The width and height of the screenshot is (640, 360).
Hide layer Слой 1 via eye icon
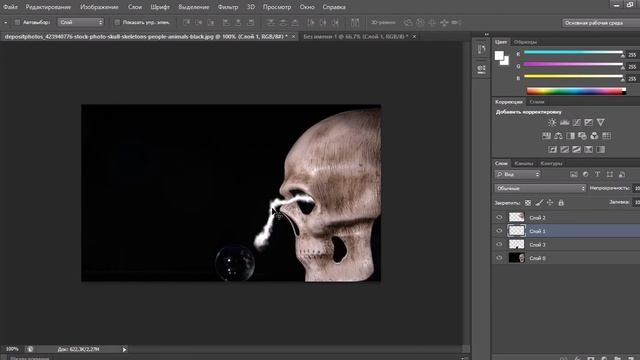(x=499, y=231)
